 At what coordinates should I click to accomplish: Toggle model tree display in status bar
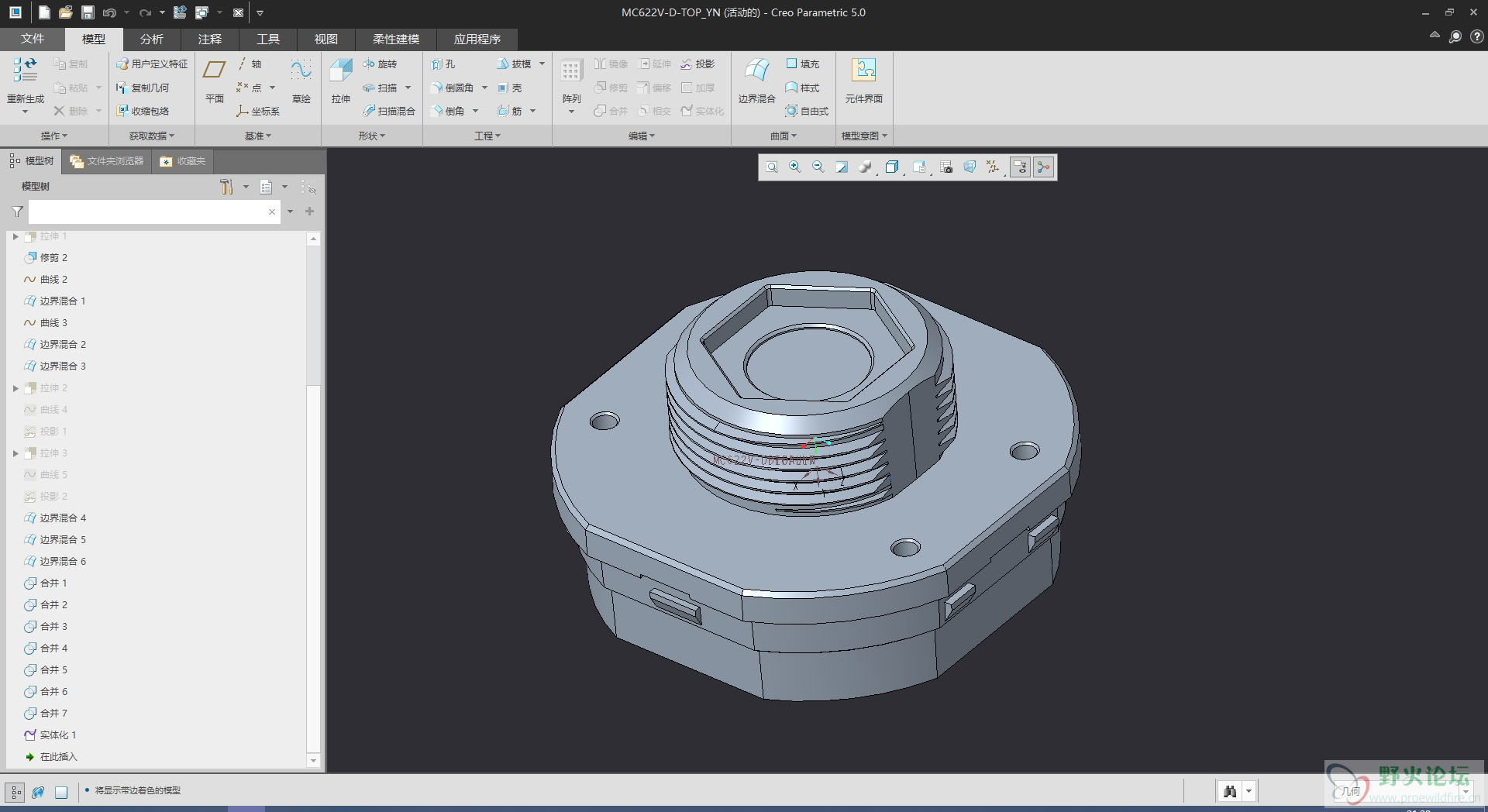tap(15, 792)
